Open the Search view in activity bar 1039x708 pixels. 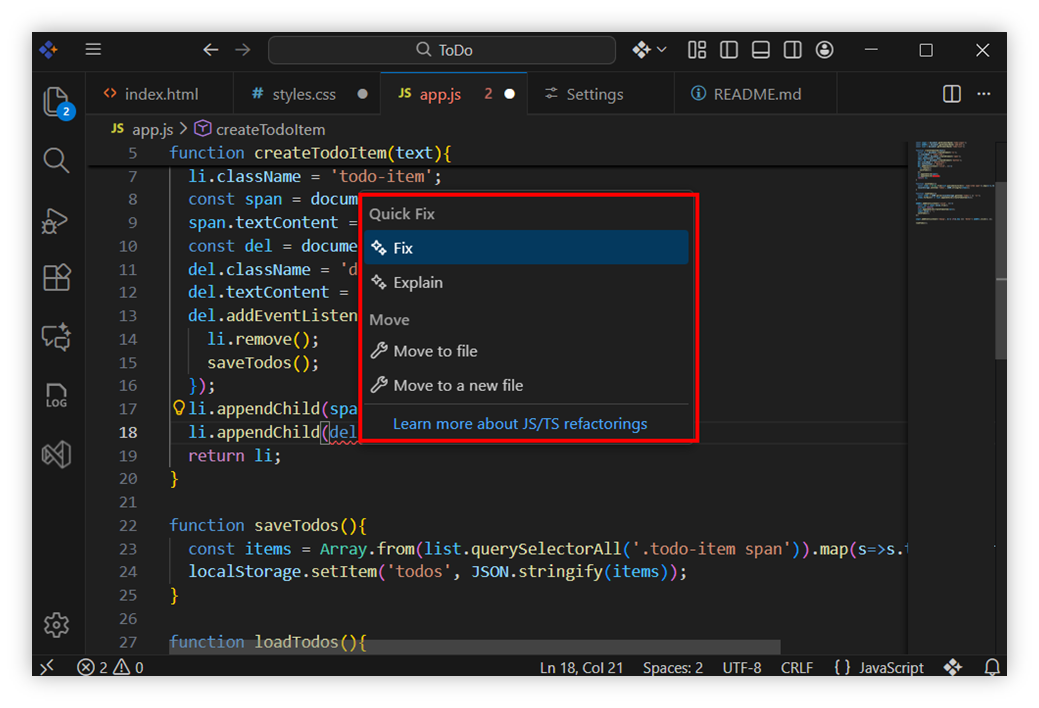57,160
